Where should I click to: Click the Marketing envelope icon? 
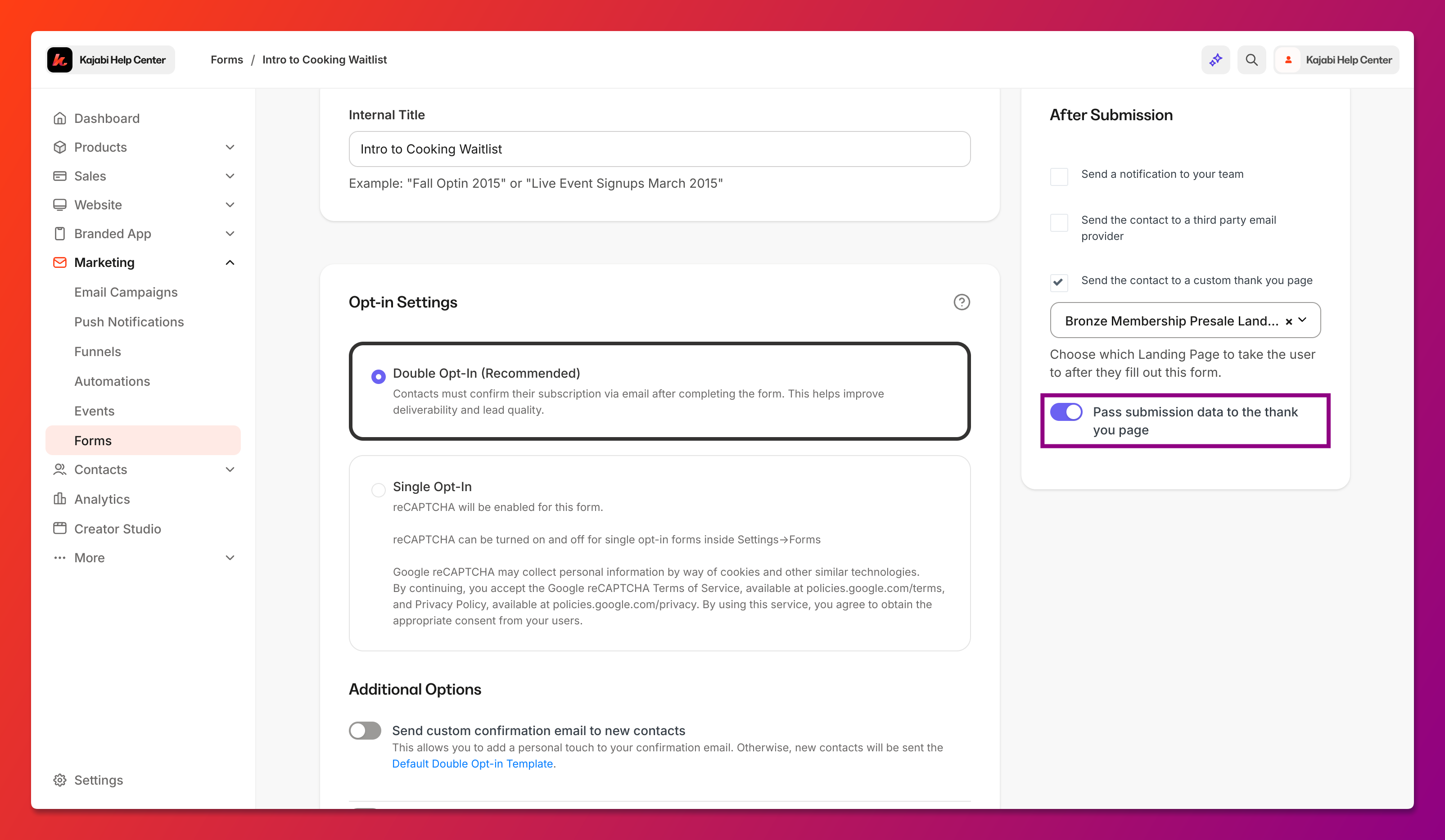pyautogui.click(x=59, y=262)
